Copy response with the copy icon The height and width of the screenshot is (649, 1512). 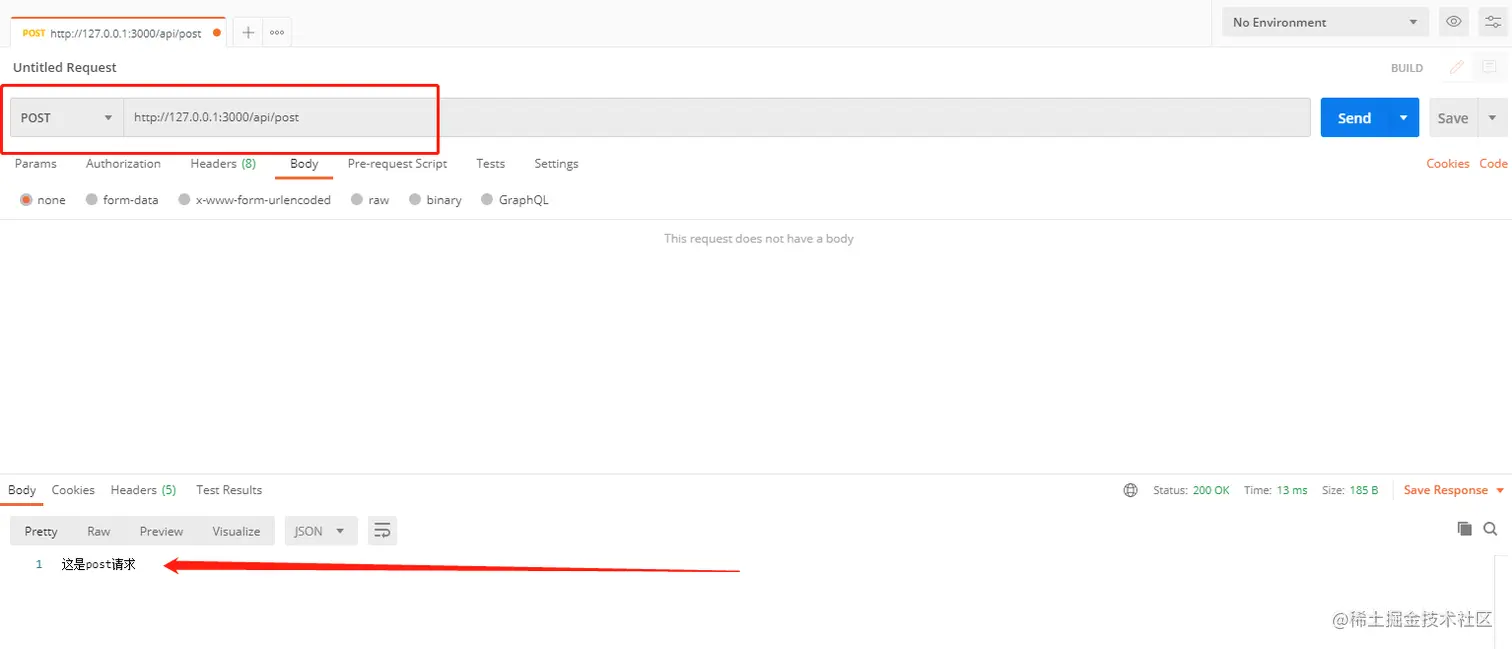click(x=1465, y=529)
